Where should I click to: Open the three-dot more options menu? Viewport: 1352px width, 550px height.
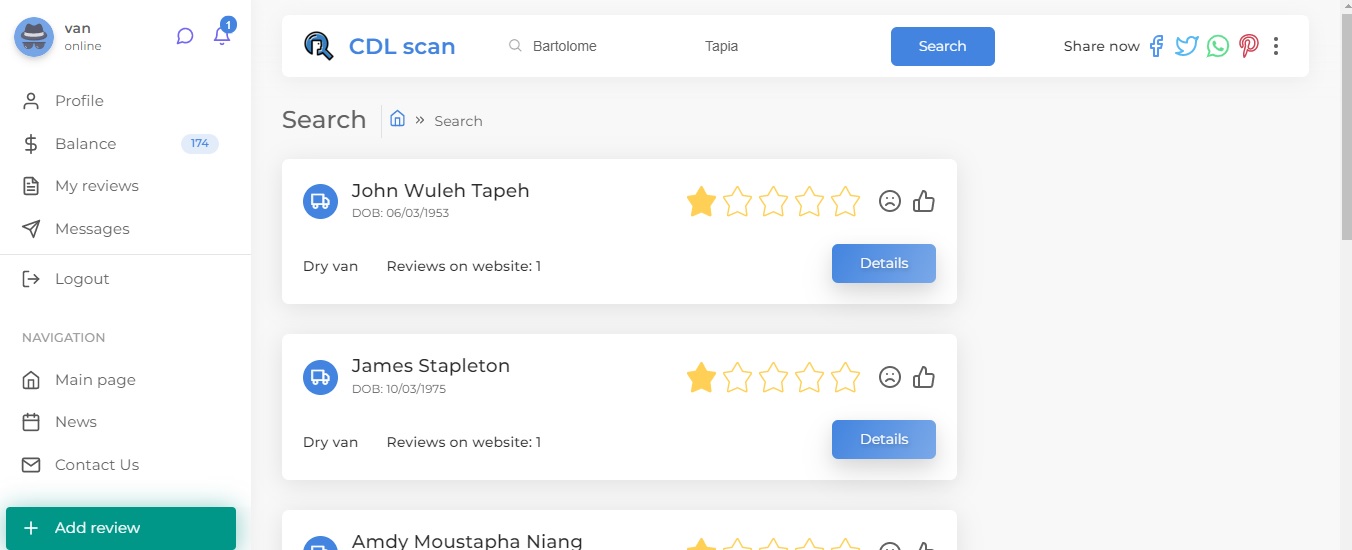tap(1276, 46)
